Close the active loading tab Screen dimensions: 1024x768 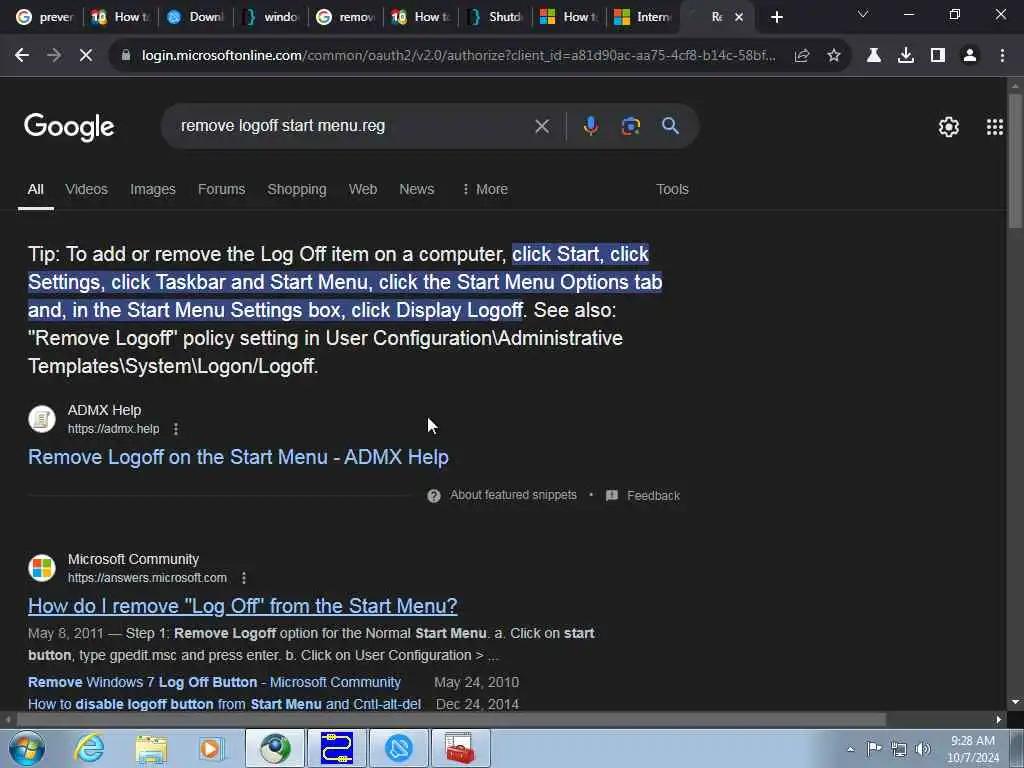tap(739, 17)
